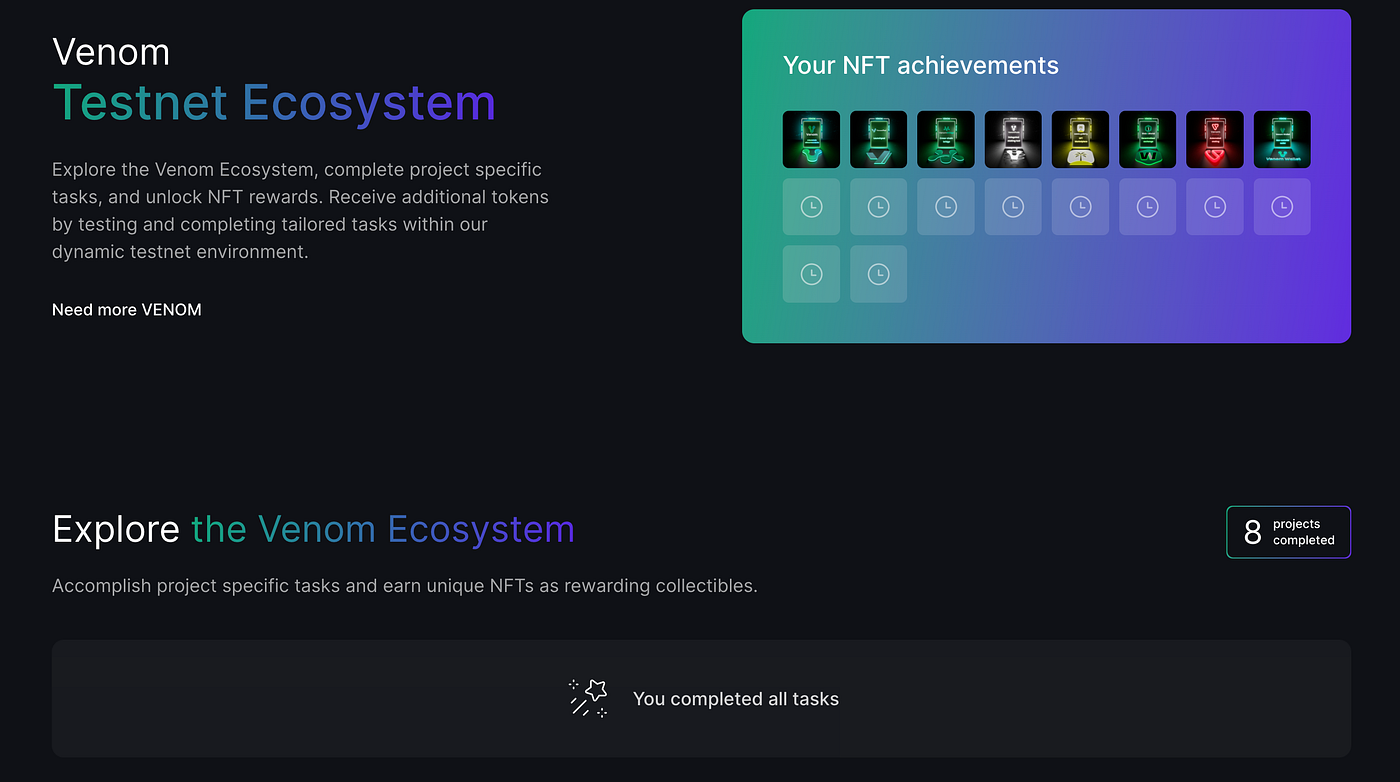This screenshot has height=782, width=1400.
Task: Open the teal Venom Wallet NFT
Action: point(1282,139)
